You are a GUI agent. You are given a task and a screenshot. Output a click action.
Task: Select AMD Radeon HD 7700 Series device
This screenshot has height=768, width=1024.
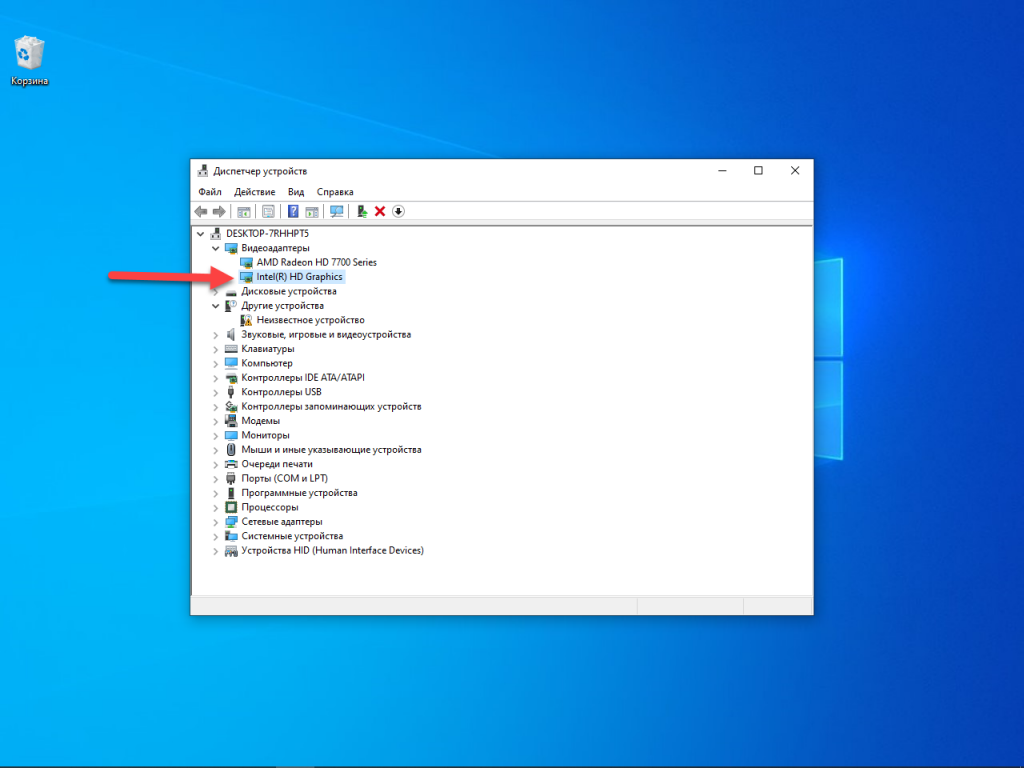316,262
